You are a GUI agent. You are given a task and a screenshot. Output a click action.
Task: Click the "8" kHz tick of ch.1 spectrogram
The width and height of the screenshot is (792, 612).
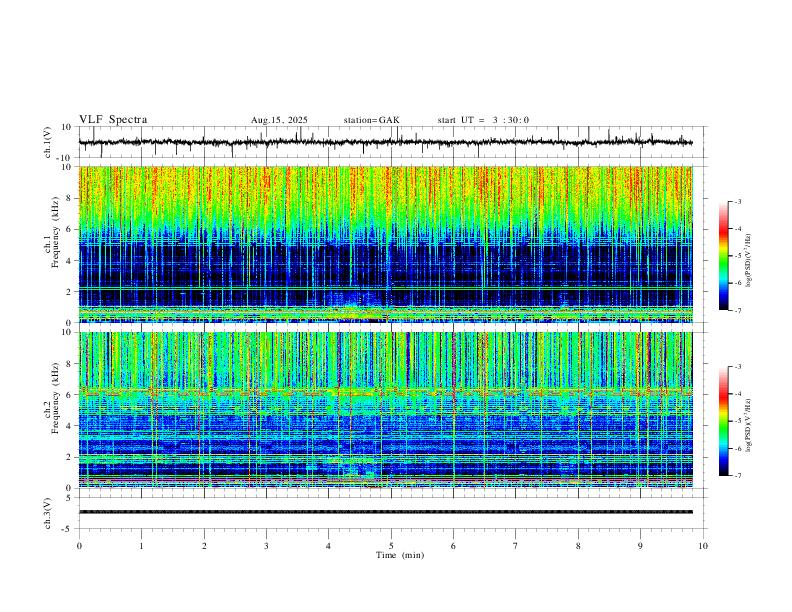tap(69, 198)
